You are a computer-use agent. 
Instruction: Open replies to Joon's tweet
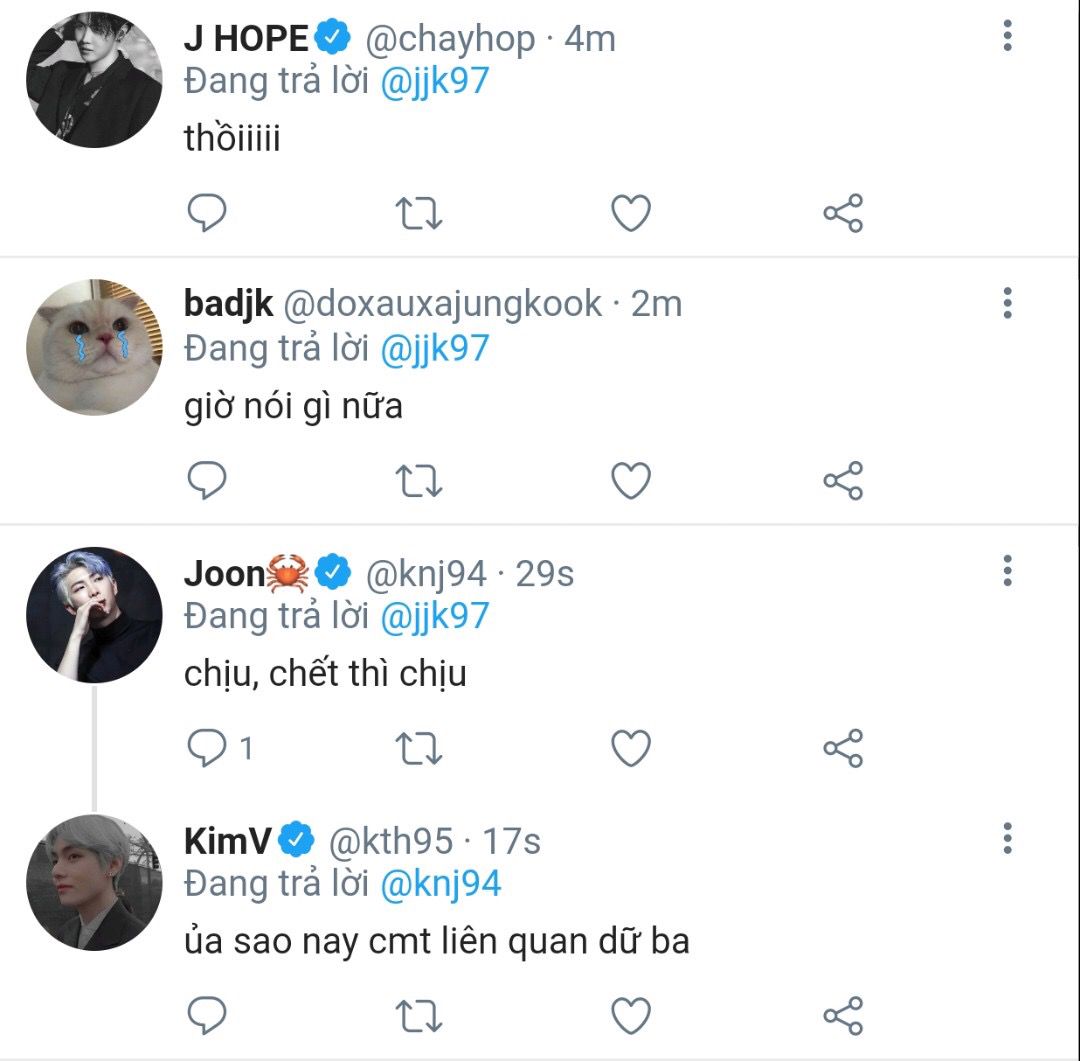tap(210, 748)
